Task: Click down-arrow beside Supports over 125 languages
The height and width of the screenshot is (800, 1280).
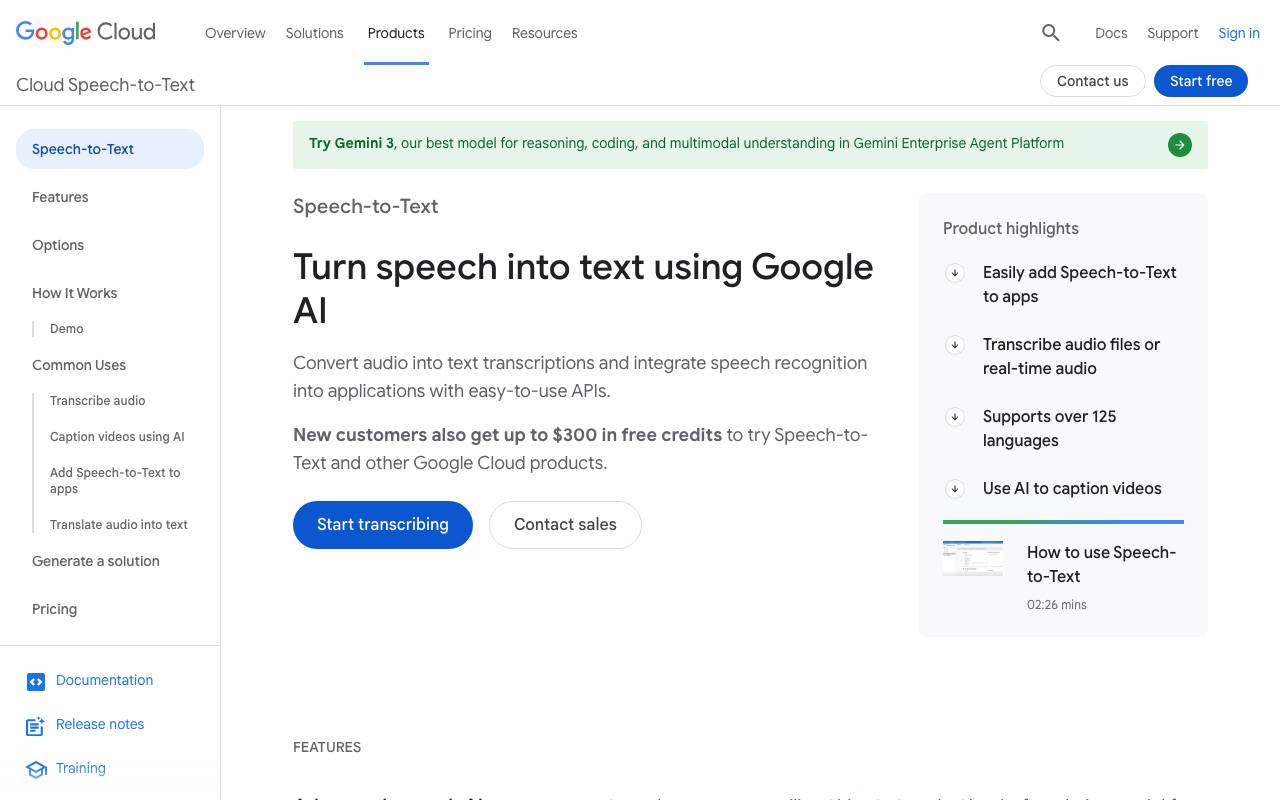Action: coord(955,416)
